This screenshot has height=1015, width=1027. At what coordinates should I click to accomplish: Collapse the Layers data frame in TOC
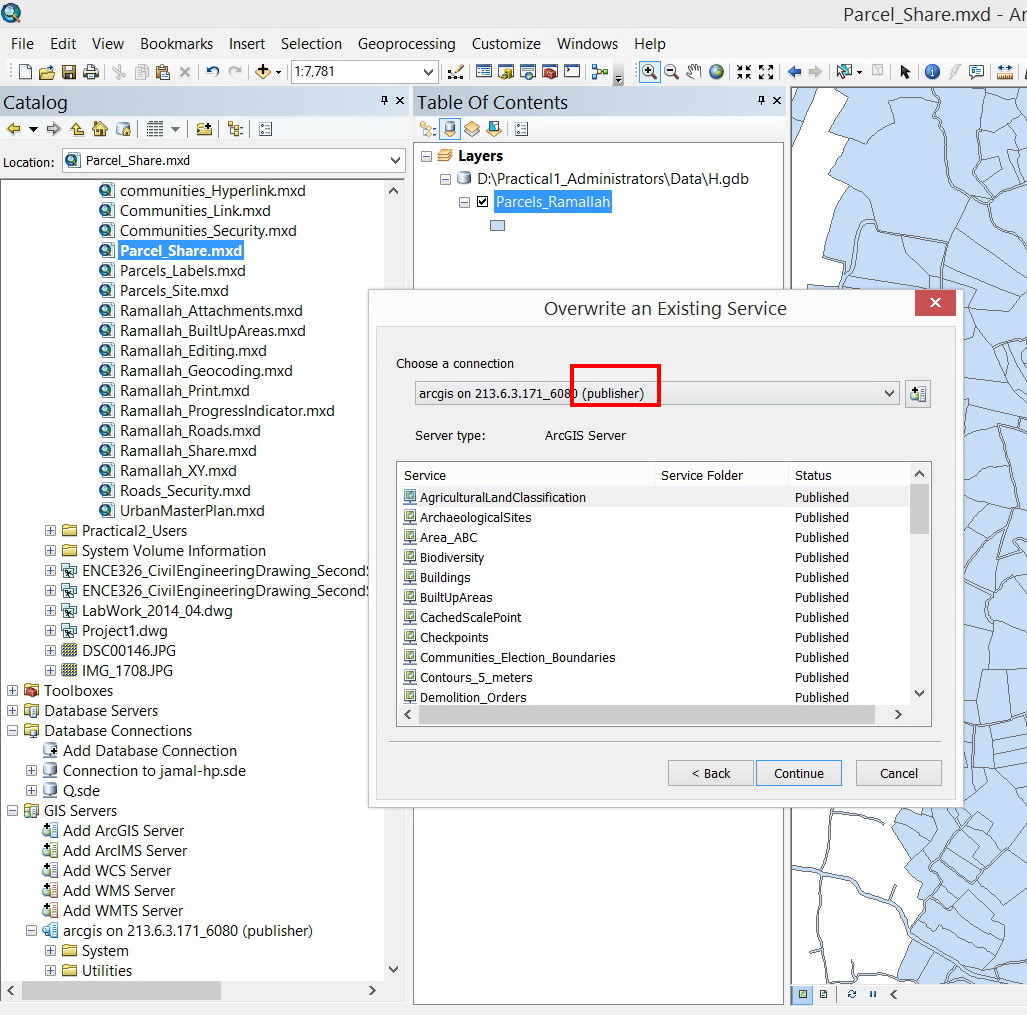426,156
